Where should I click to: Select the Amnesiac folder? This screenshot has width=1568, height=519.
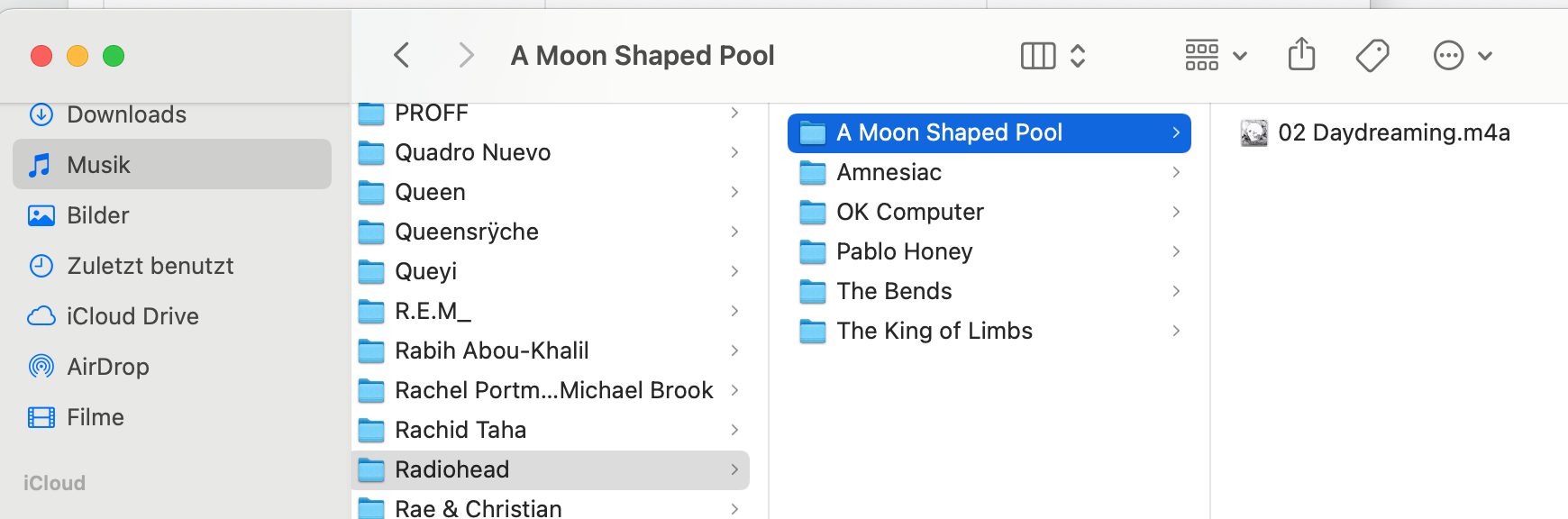tap(889, 172)
